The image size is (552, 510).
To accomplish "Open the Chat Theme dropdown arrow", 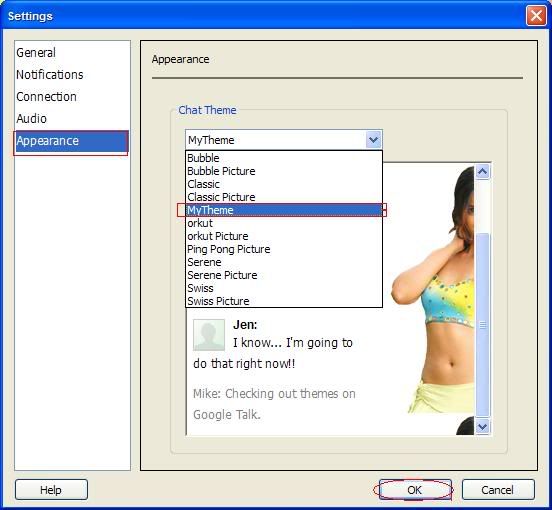I will point(374,140).
